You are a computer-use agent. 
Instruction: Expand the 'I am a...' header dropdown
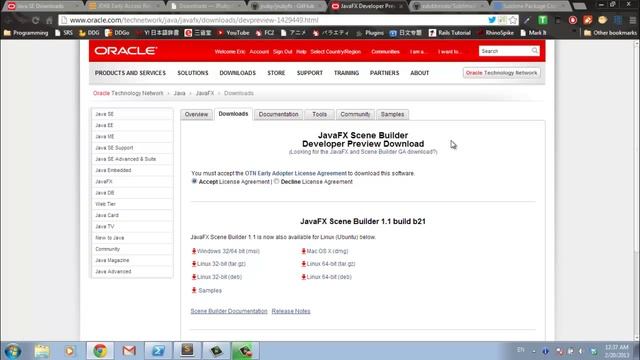418,52
